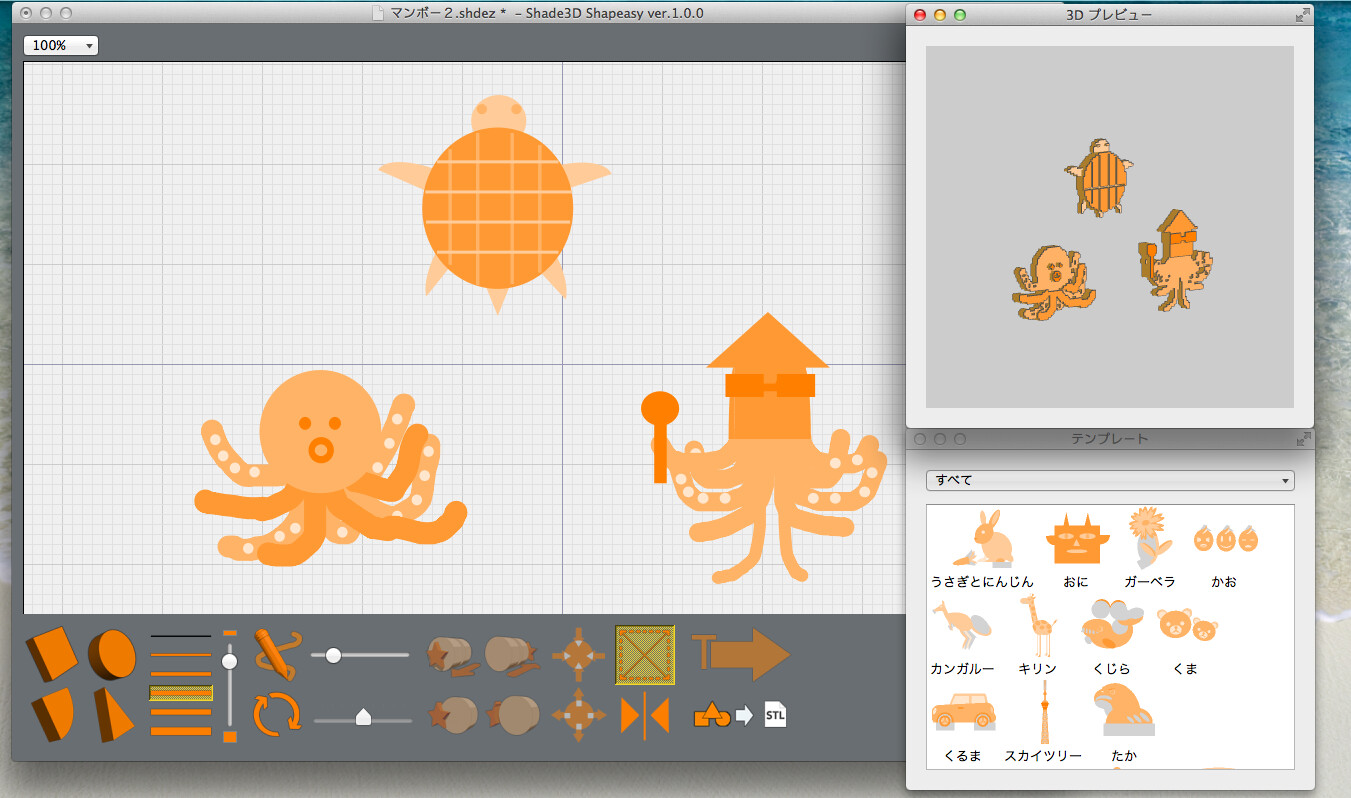The width and height of the screenshot is (1351, 798).
Task: Choose the hatched line style option
Action: click(180, 694)
